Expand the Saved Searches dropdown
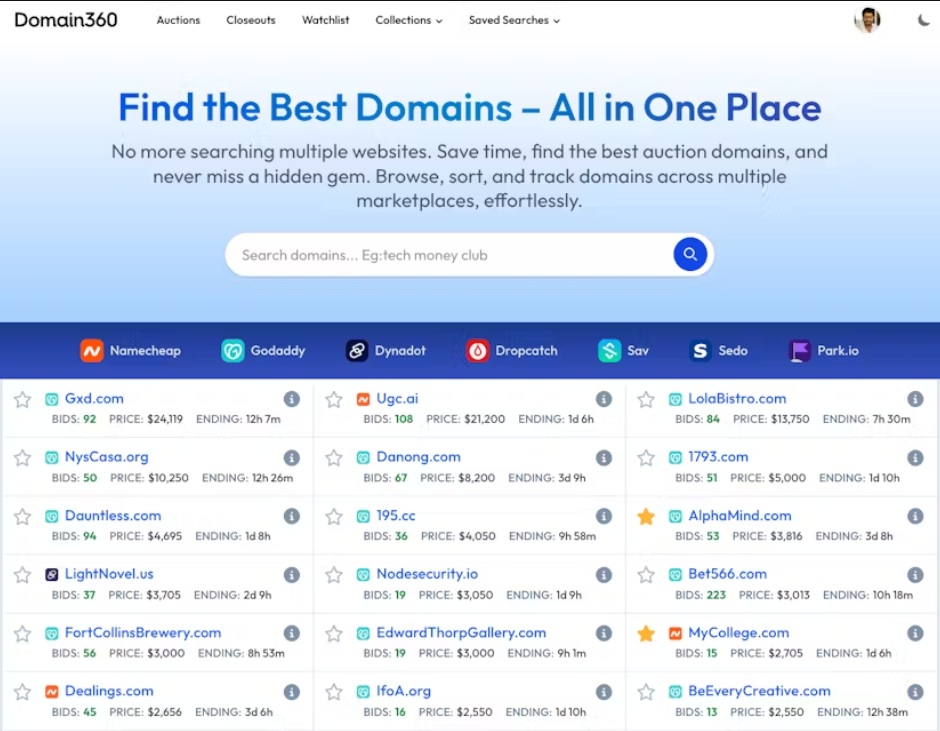Viewport: 940px width, 731px height. point(514,20)
